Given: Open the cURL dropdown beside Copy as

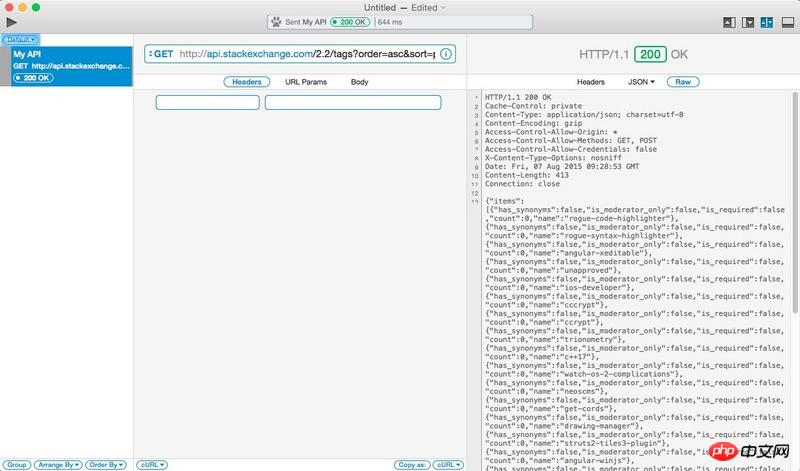Looking at the screenshot, I should pos(448,465).
